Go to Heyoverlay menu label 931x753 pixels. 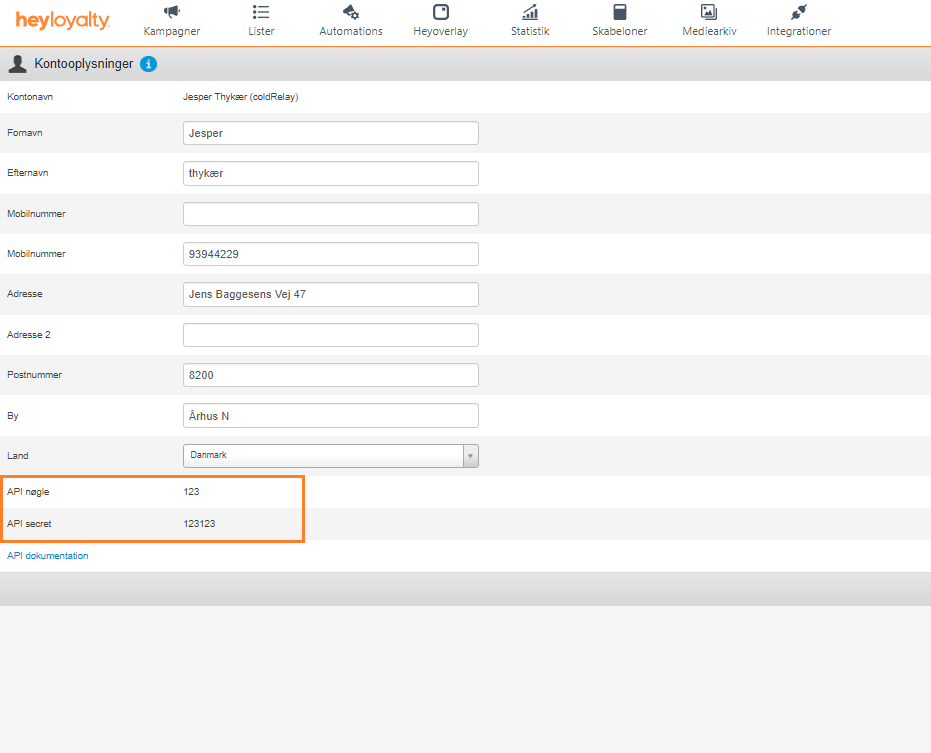[441, 31]
